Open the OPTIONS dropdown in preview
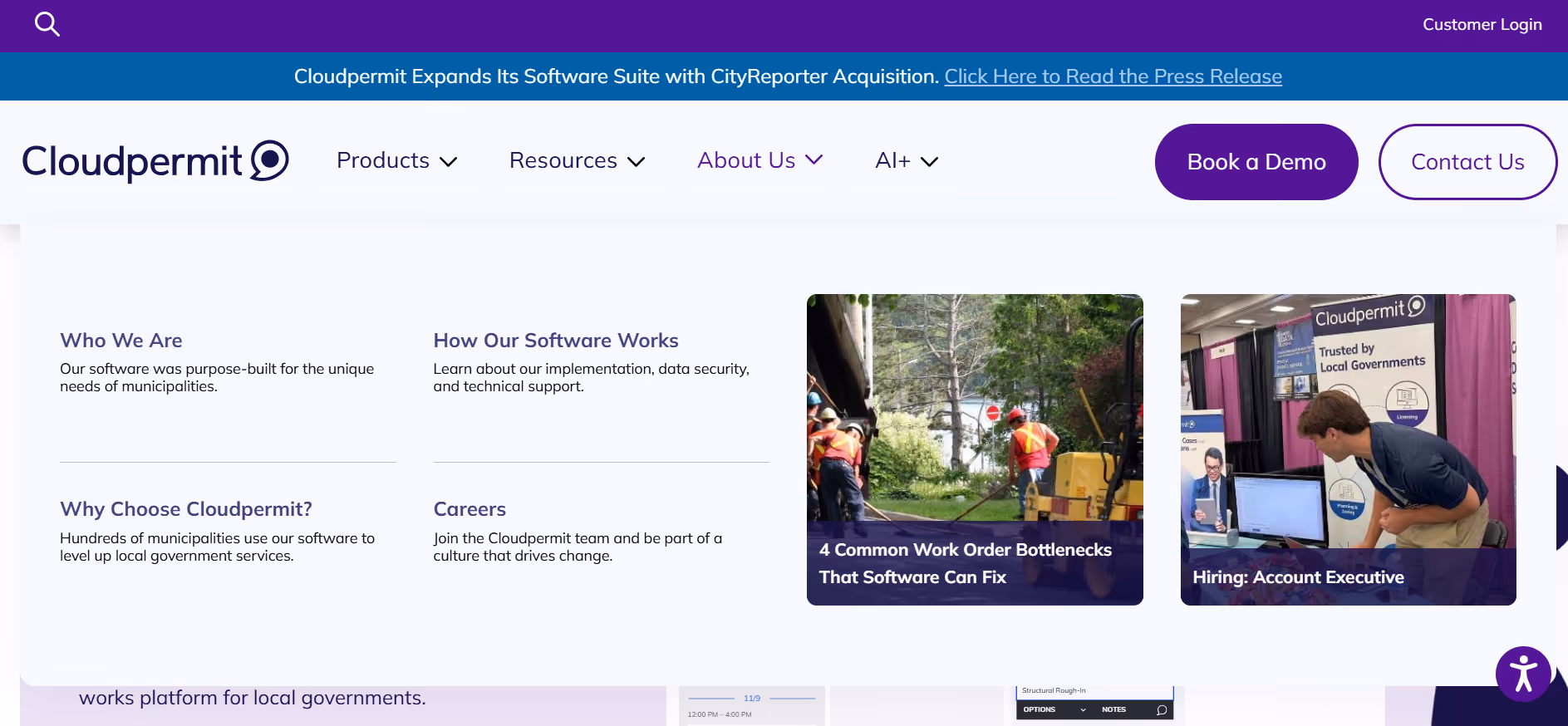 tap(1054, 709)
